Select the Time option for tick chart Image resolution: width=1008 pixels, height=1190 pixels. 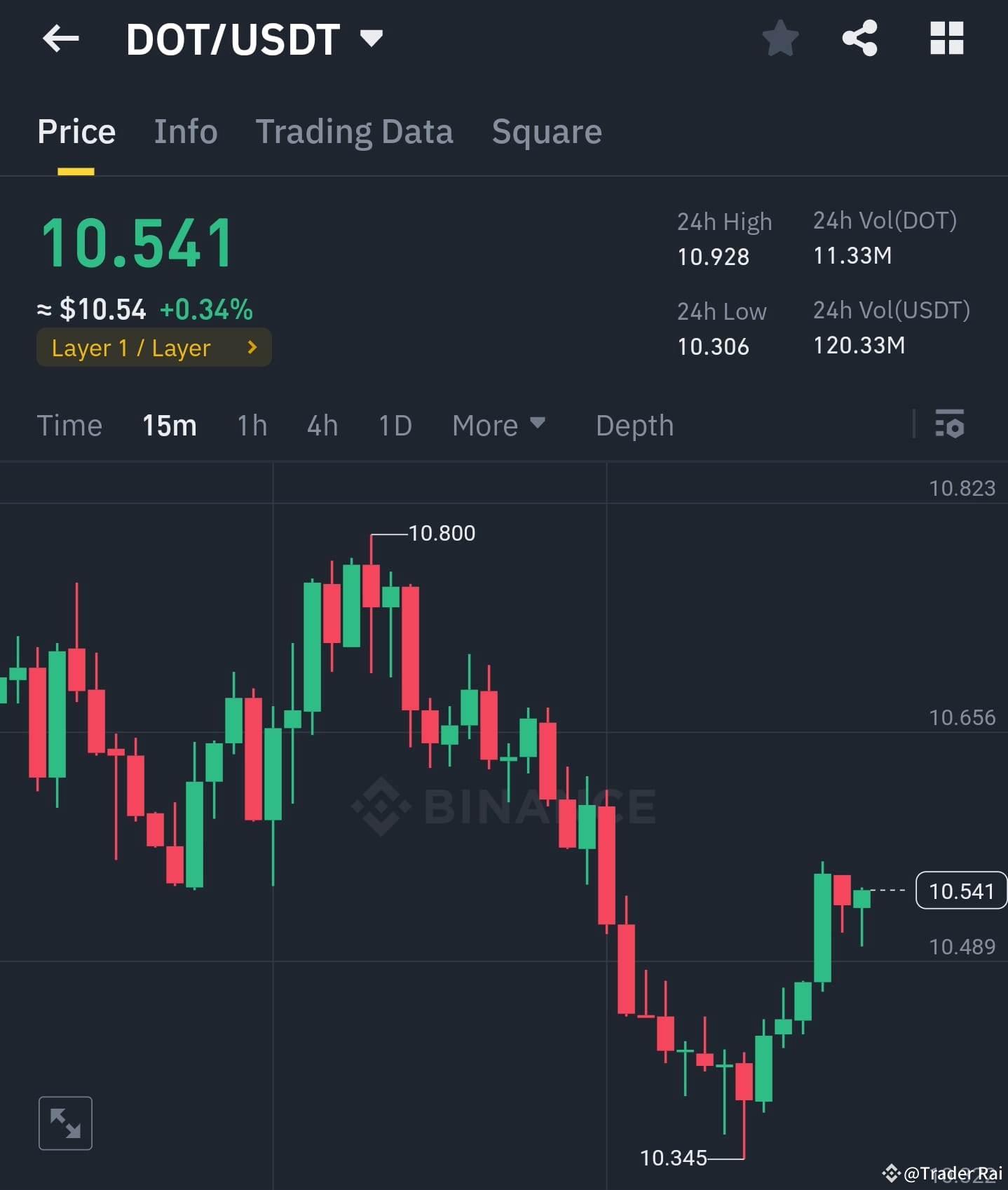[x=69, y=425]
